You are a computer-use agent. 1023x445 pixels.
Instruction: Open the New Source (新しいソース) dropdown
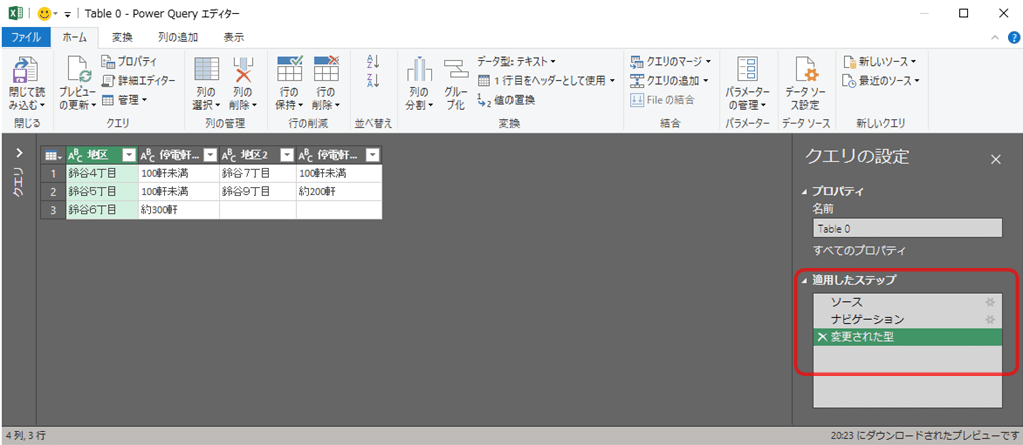click(x=879, y=62)
